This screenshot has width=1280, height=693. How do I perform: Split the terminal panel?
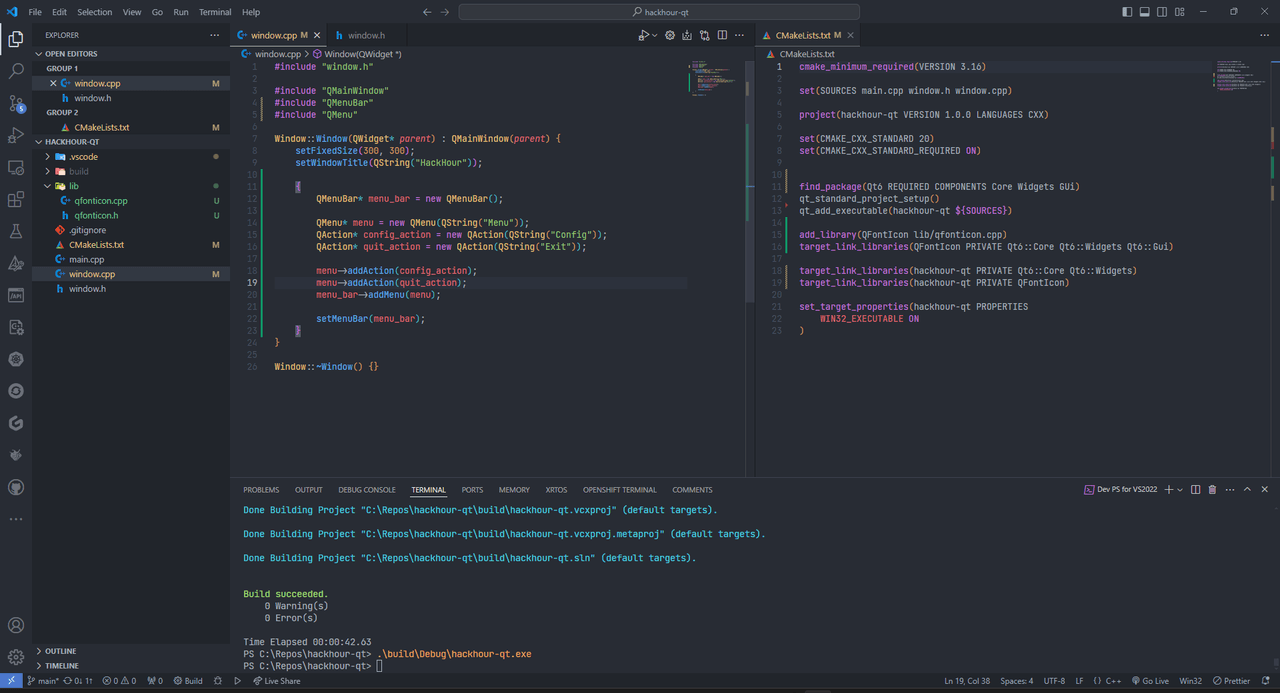[1196, 490]
